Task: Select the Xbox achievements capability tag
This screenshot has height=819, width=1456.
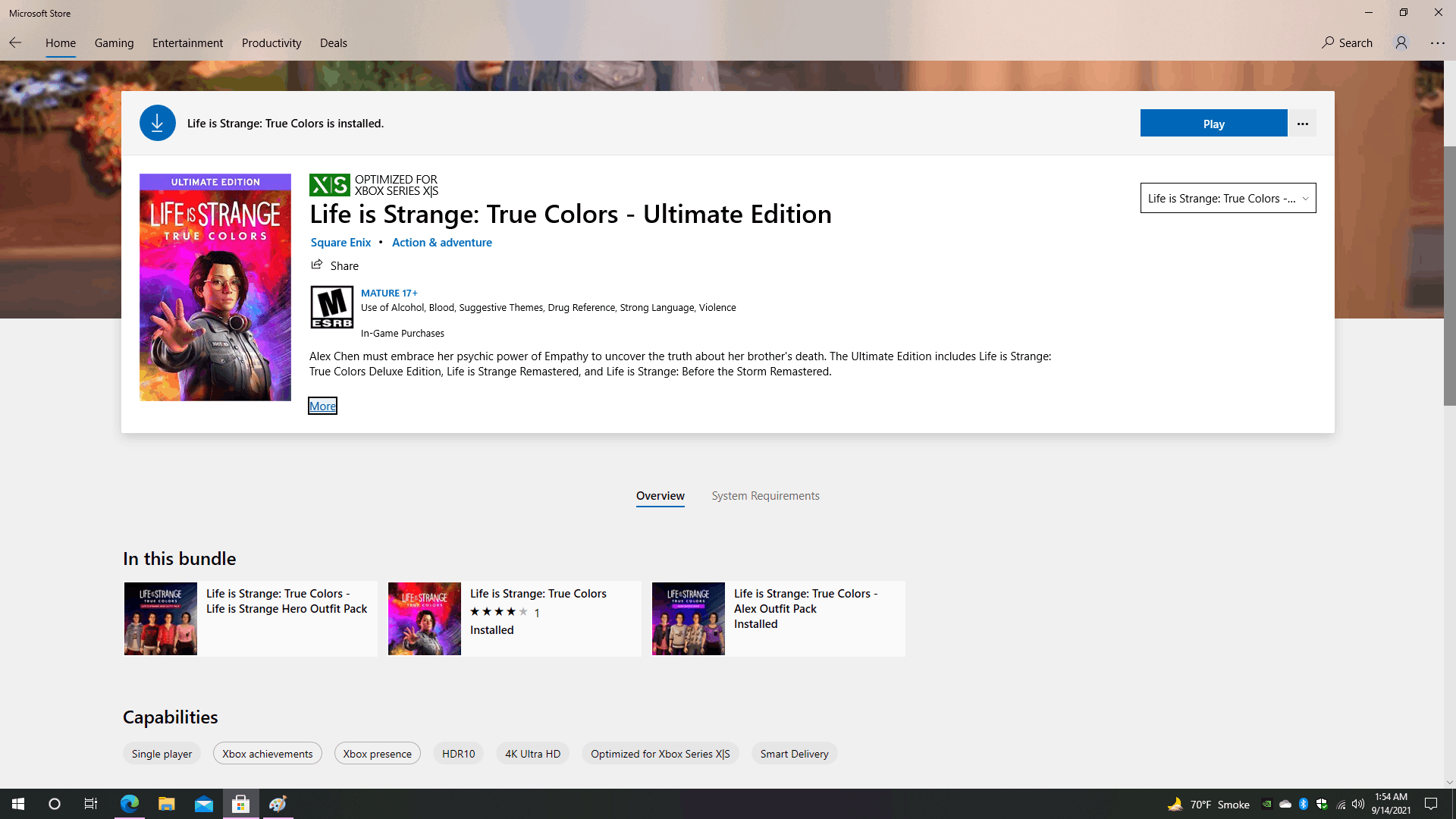Action: pyautogui.click(x=268, y=753)
